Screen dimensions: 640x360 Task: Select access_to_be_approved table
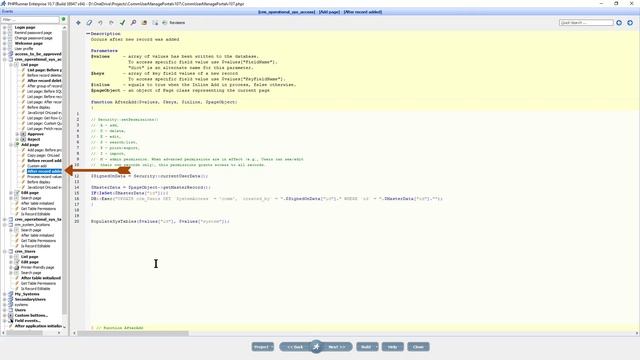38,54
